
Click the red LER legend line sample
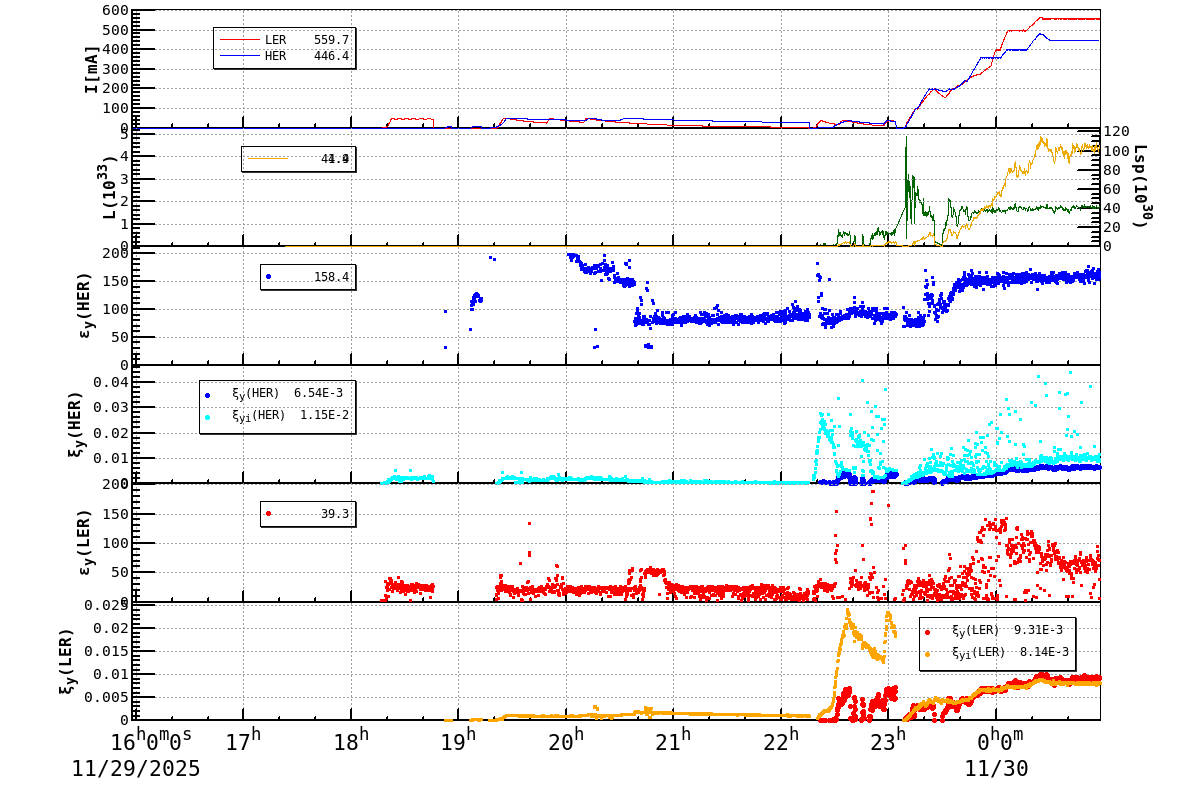click(x=240, y=40)
